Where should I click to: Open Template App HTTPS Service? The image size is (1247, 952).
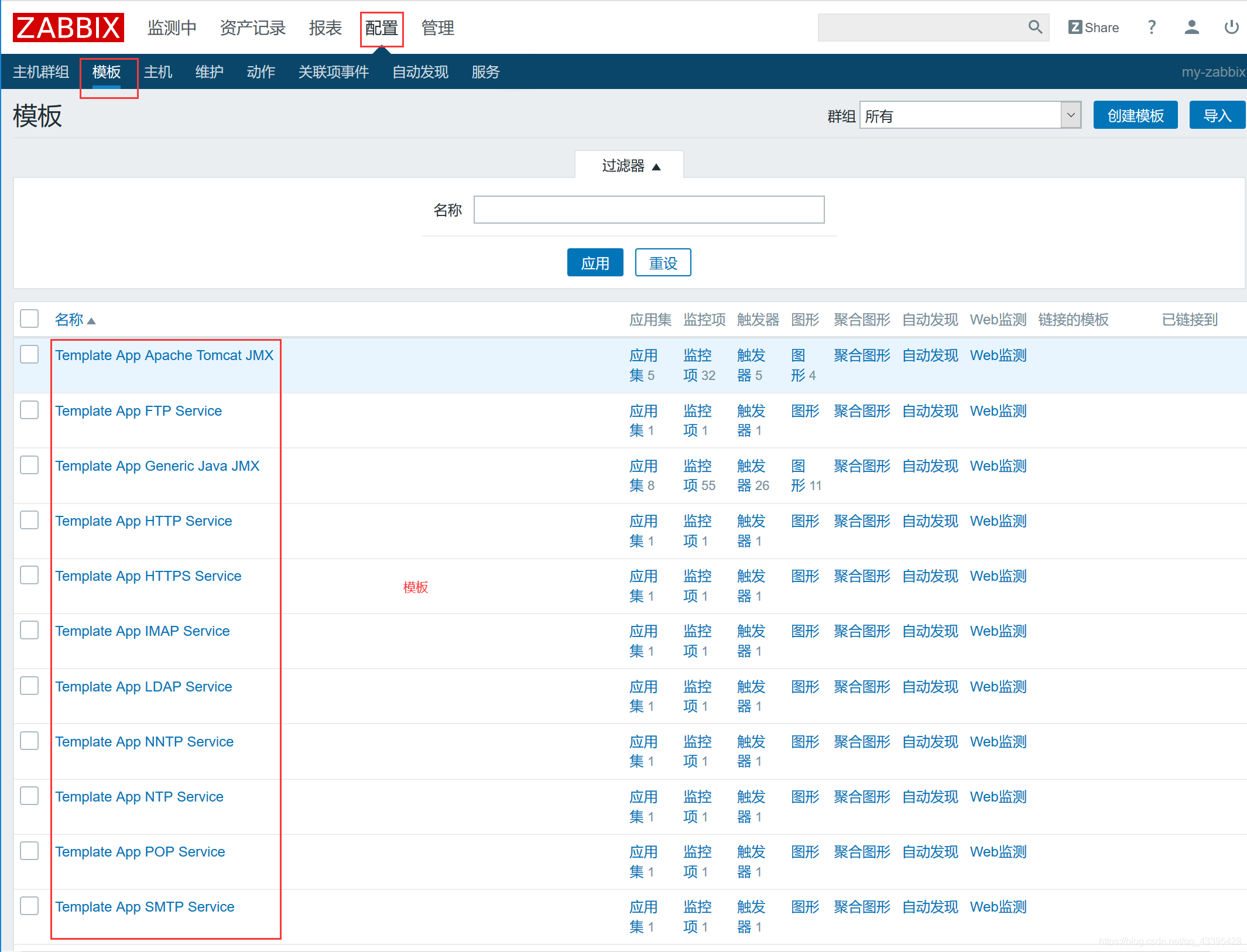149,576
